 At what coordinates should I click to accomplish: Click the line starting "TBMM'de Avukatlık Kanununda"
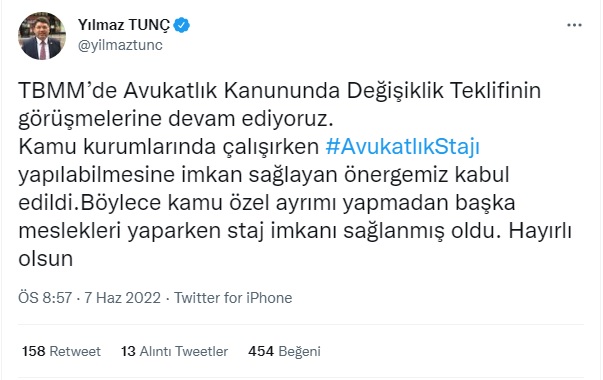click(x=280, y=92)
